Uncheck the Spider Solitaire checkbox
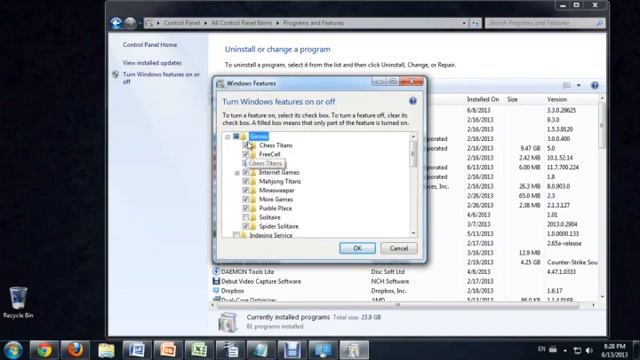This screenshot has width=640, height=360. (245, 226)
